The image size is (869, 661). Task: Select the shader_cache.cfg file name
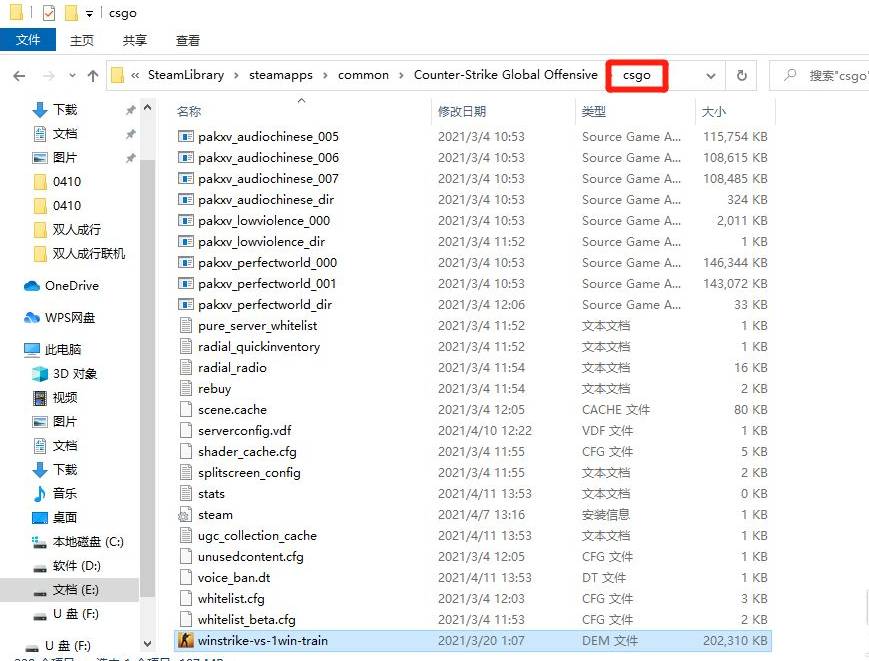(247, 452)
